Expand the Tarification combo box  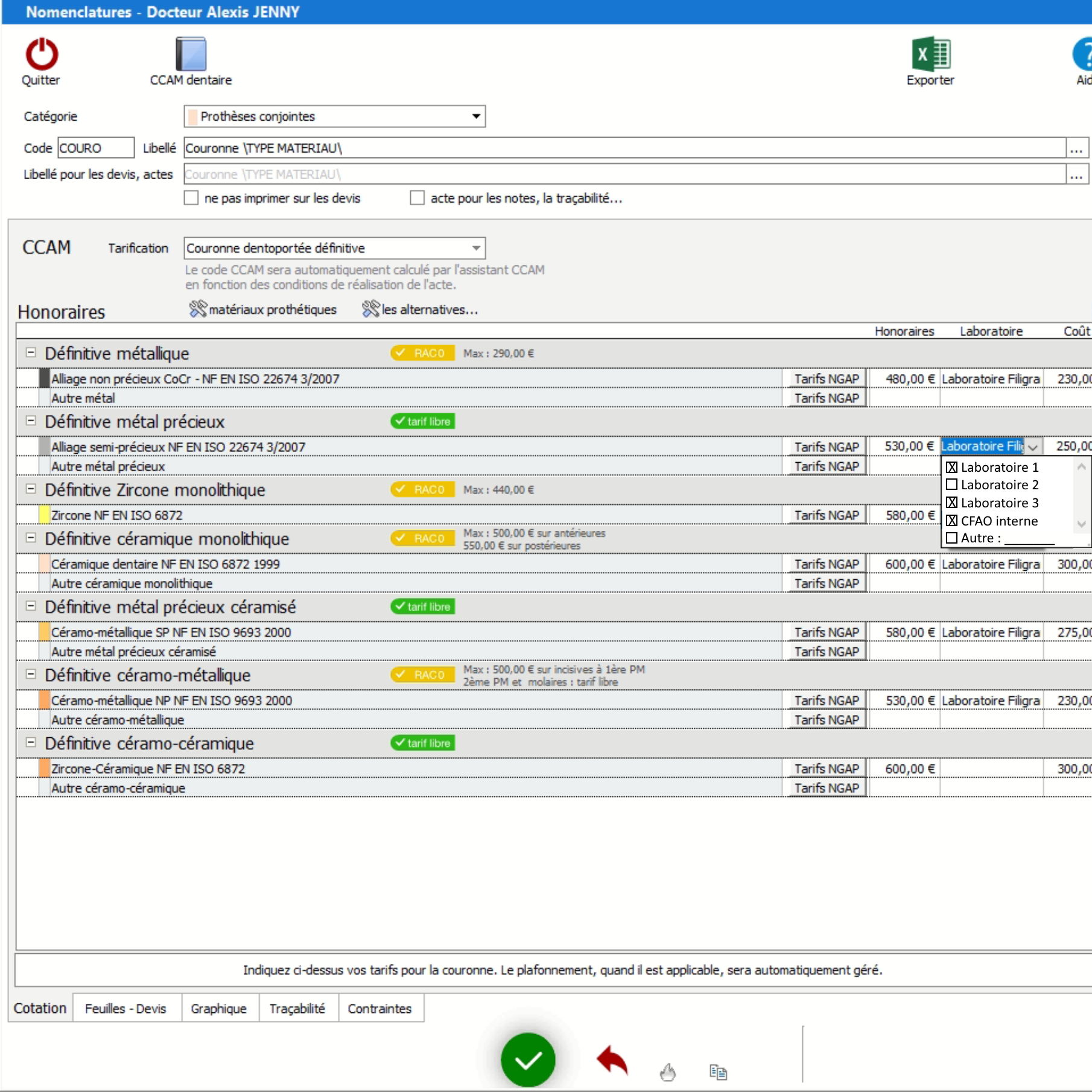coord(476,249)
